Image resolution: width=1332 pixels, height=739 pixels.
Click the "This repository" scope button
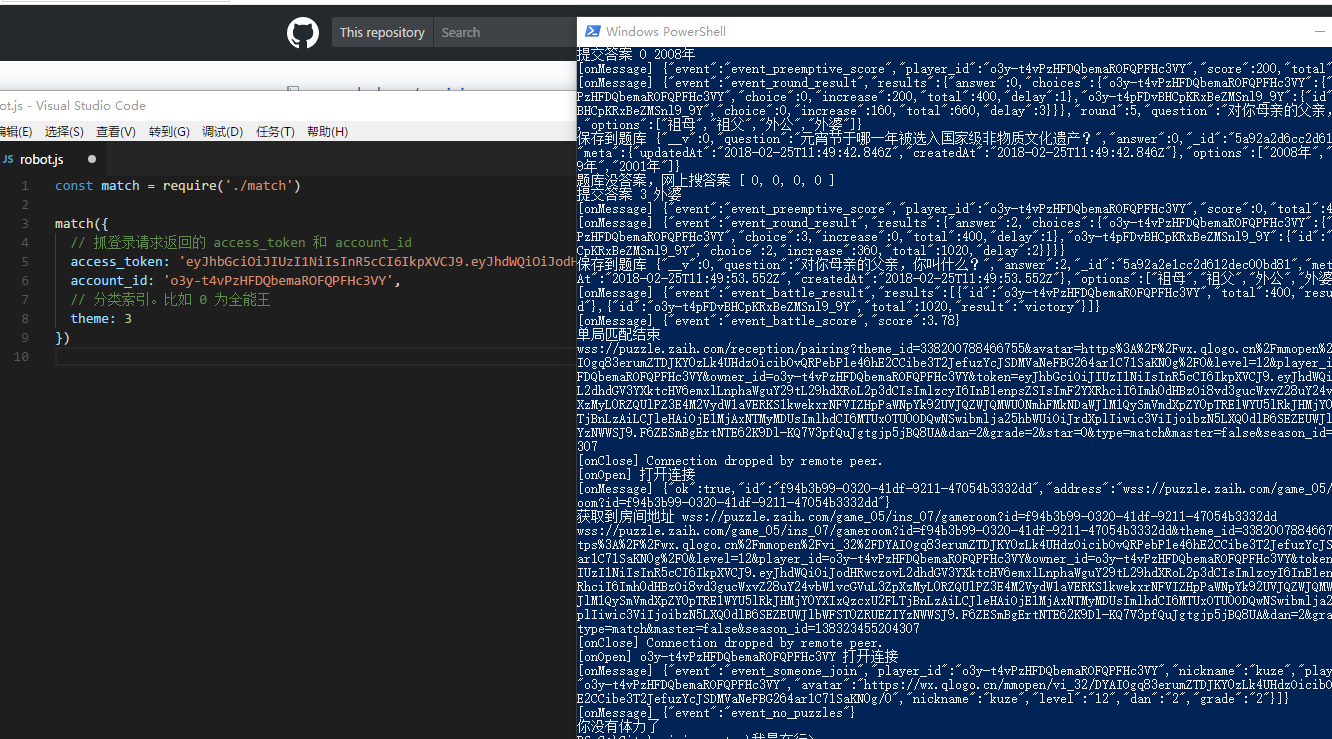(382, 33)
